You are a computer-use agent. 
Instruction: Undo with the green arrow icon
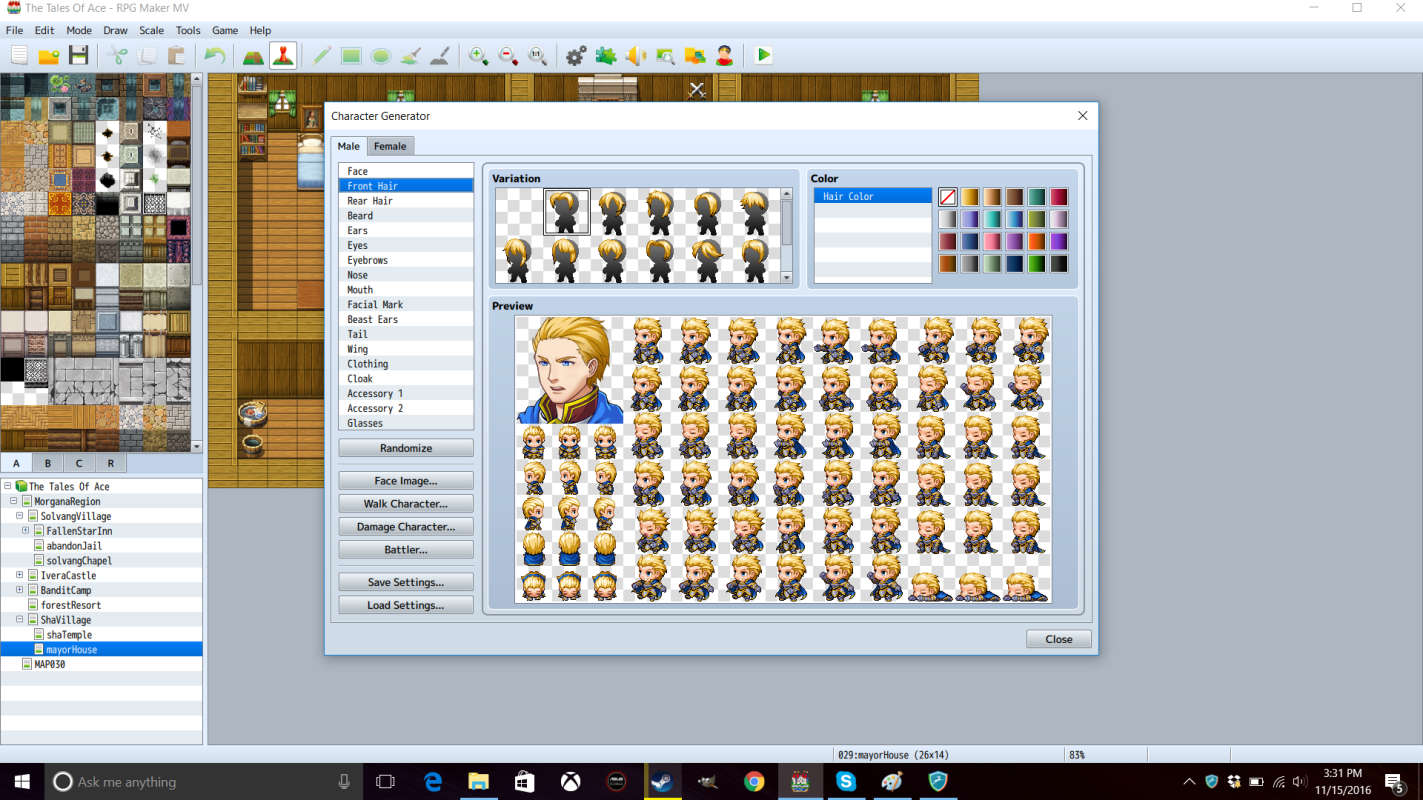(215, 56)
